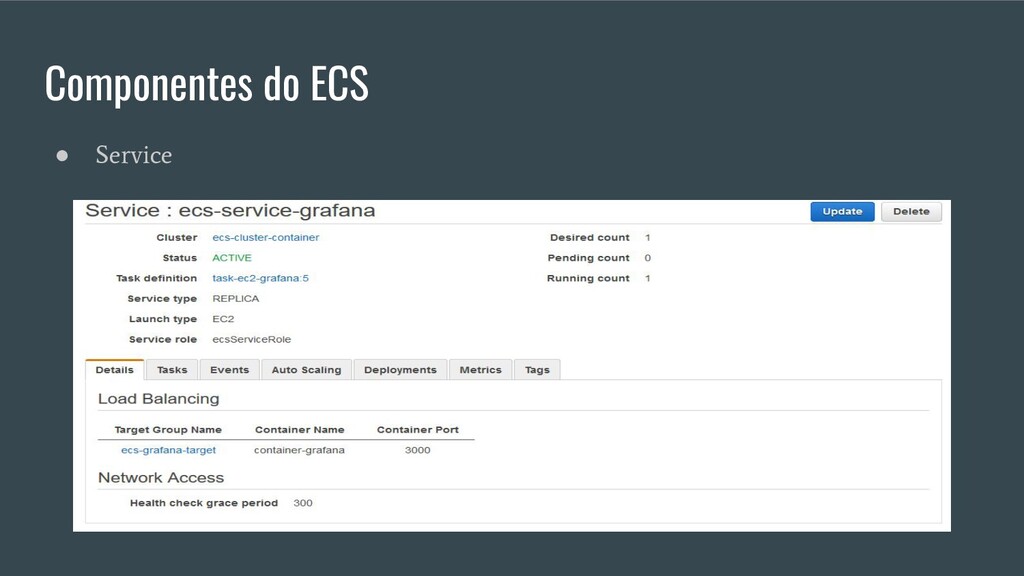This screenshot has height=576, width=1024.
Task: Click the Health check grace period value 300
Action: (x=303, y=503)
